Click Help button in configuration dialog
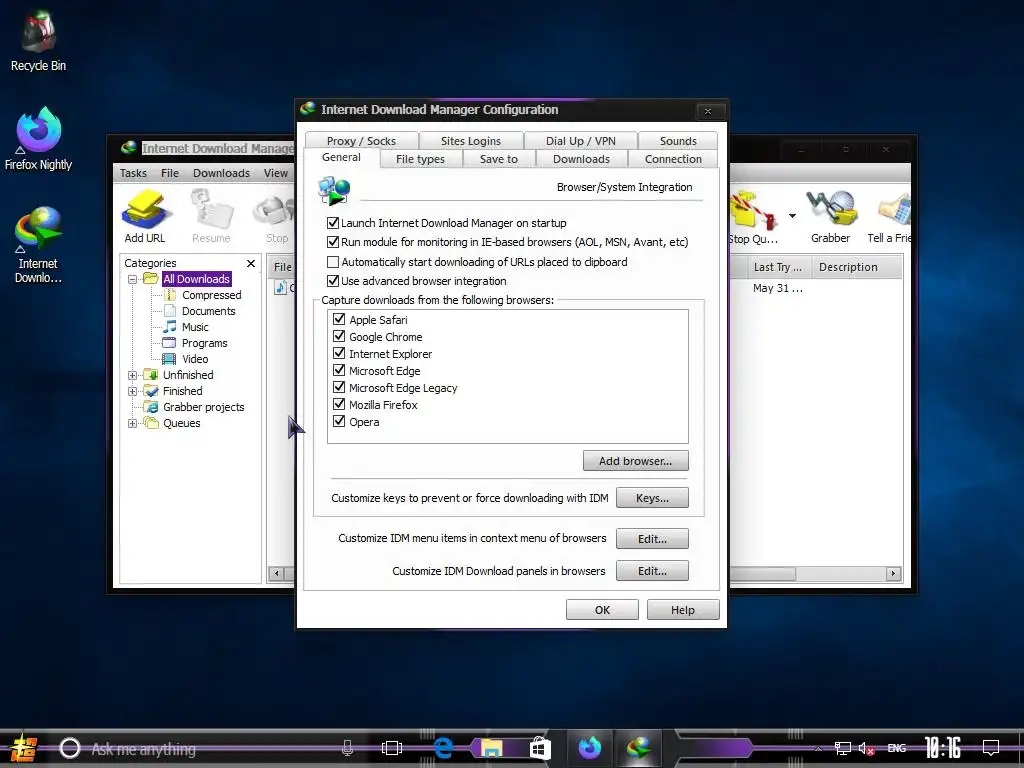 point(683,610)
